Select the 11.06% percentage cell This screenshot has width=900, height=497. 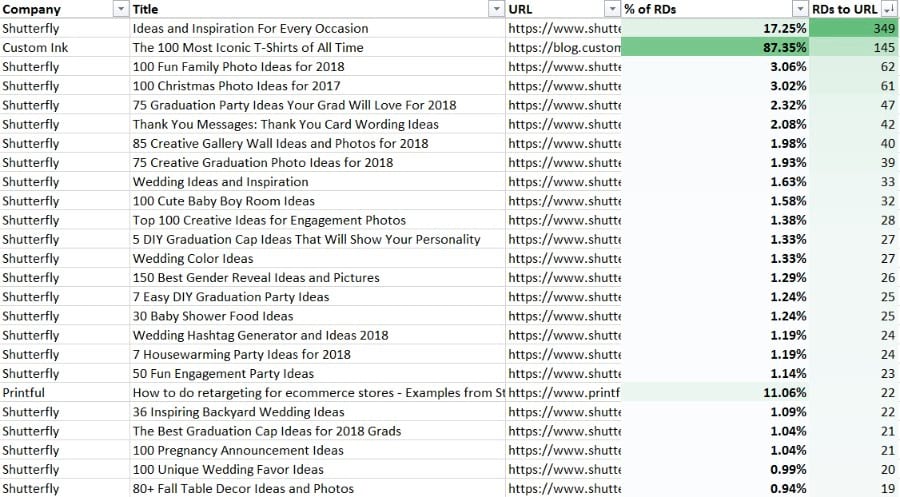click(x=715, y=393)
